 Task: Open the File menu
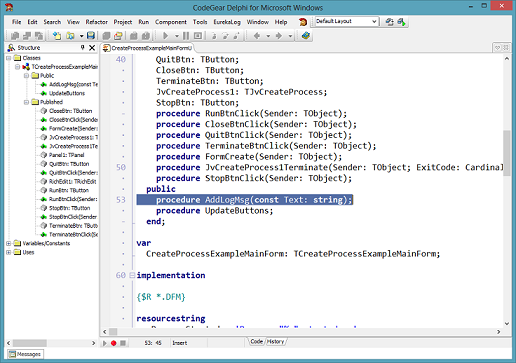pos(17,22)
